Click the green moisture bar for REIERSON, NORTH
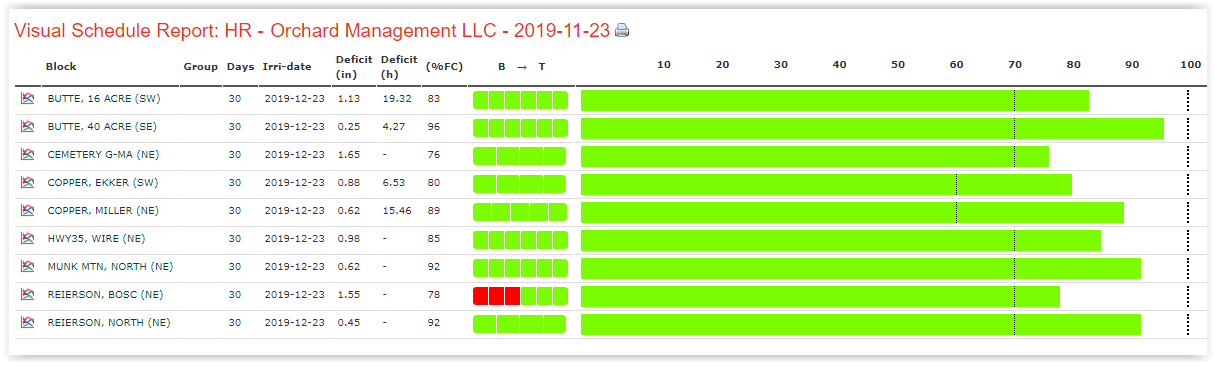The image size is (1215, 367). pyautogui.click(x=861, y=324)
